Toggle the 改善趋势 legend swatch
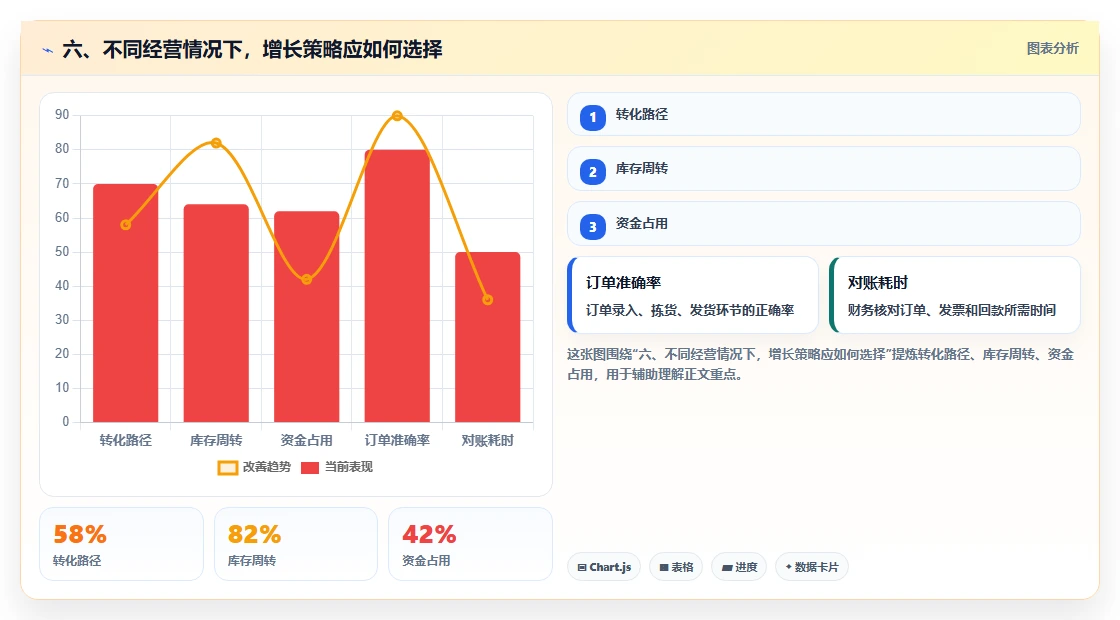Screen dimensions: 1120x620 click(228, 468)
